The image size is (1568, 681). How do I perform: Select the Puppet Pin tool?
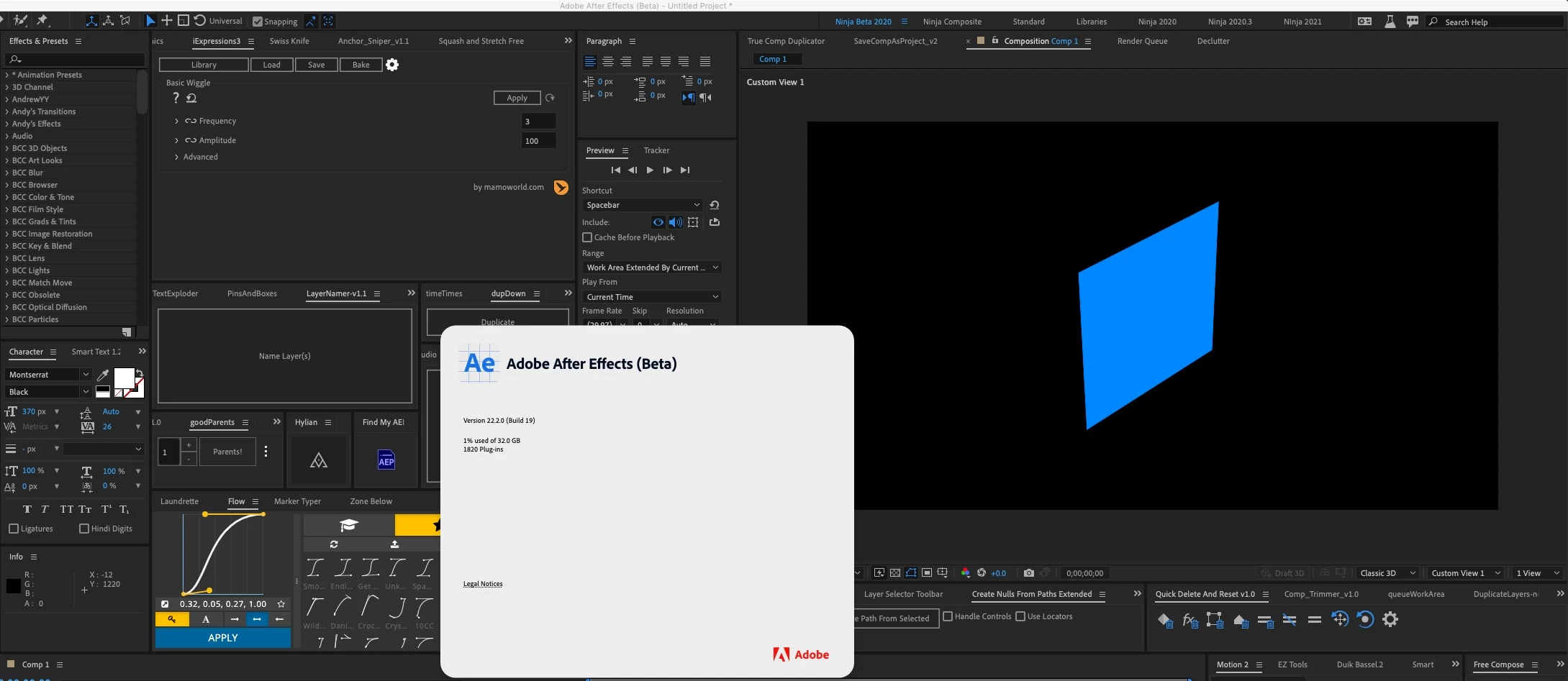(42, 20)
